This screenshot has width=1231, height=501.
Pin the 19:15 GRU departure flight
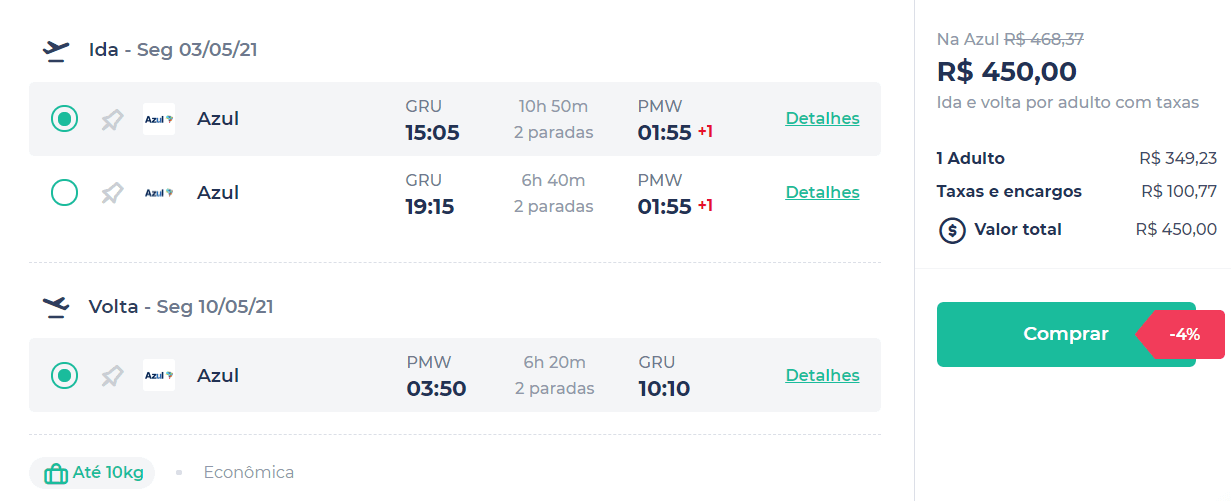(112, 193)
